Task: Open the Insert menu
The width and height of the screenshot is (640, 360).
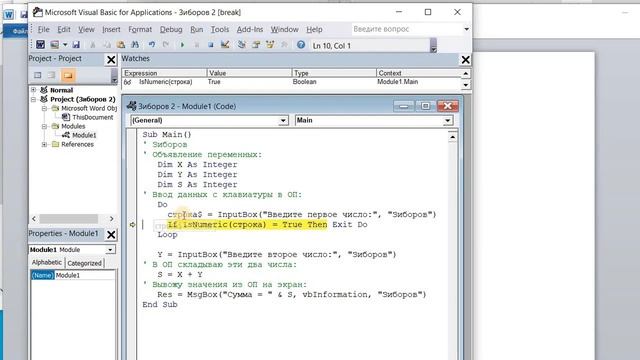Action: pos(111,29)
